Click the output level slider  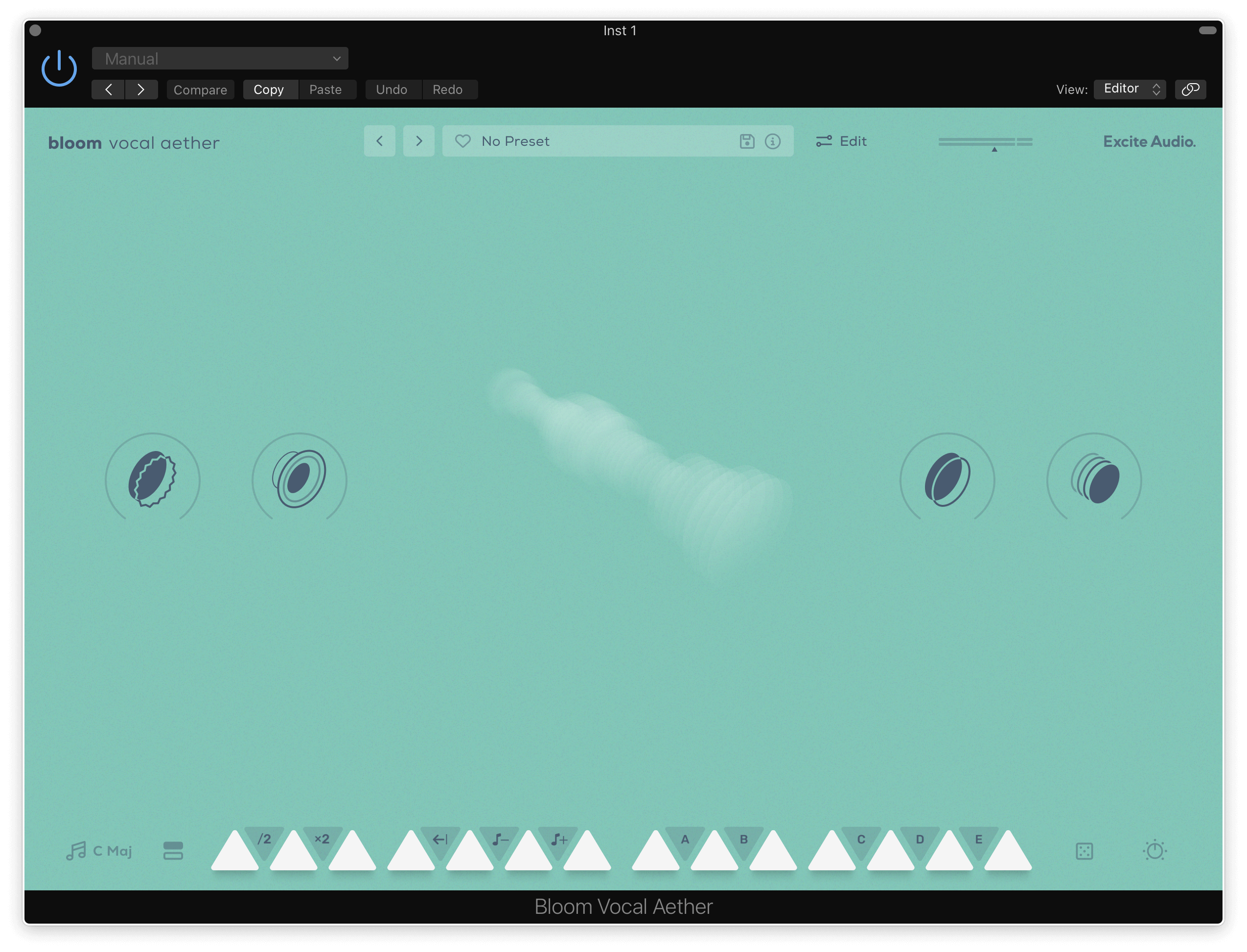pos(985,142)
